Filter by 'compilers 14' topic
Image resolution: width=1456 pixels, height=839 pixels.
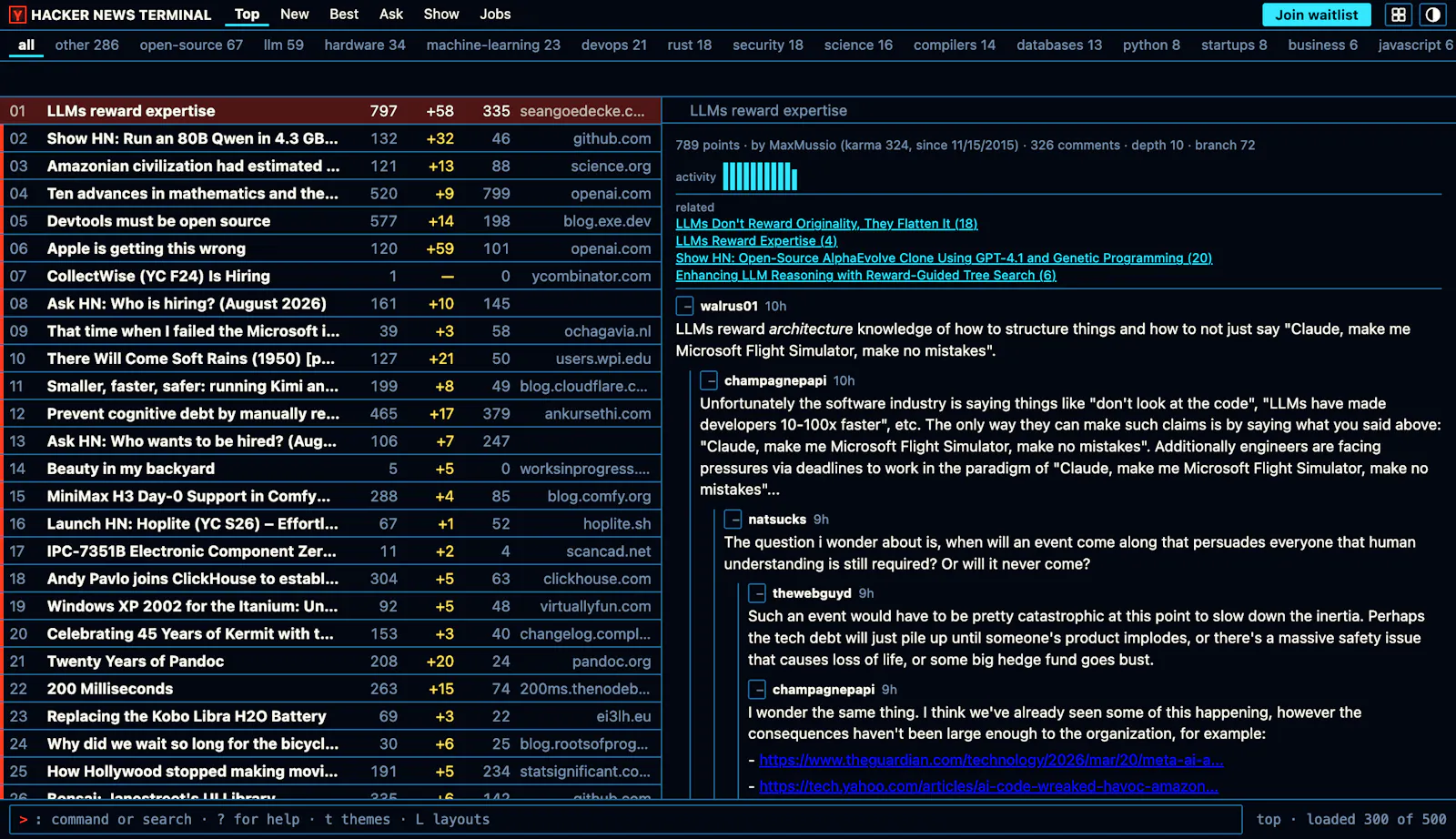(955, 45)
